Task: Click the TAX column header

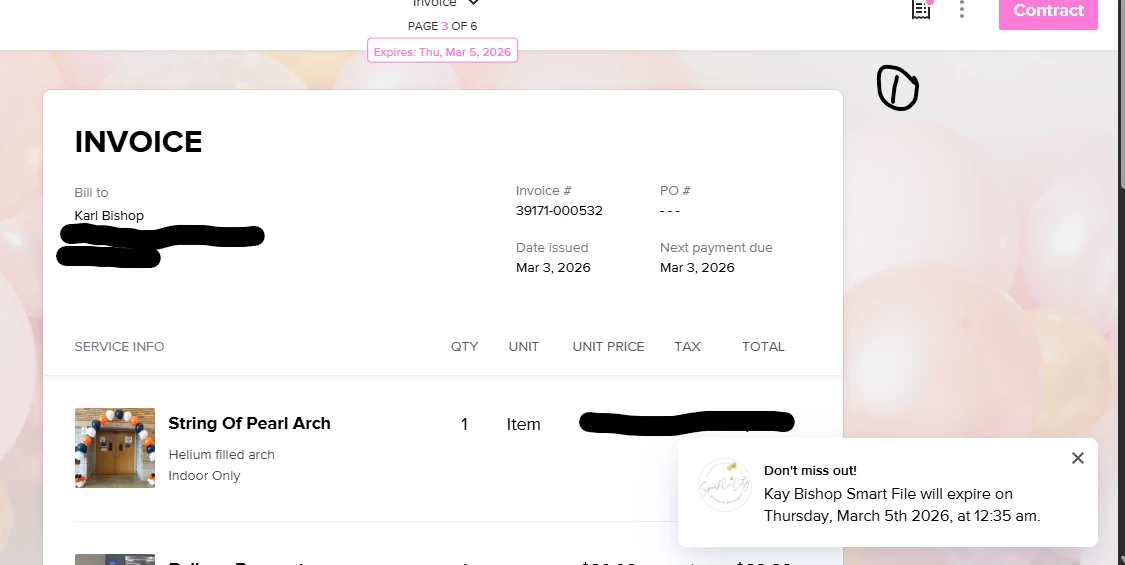Action: click(687, 347)
